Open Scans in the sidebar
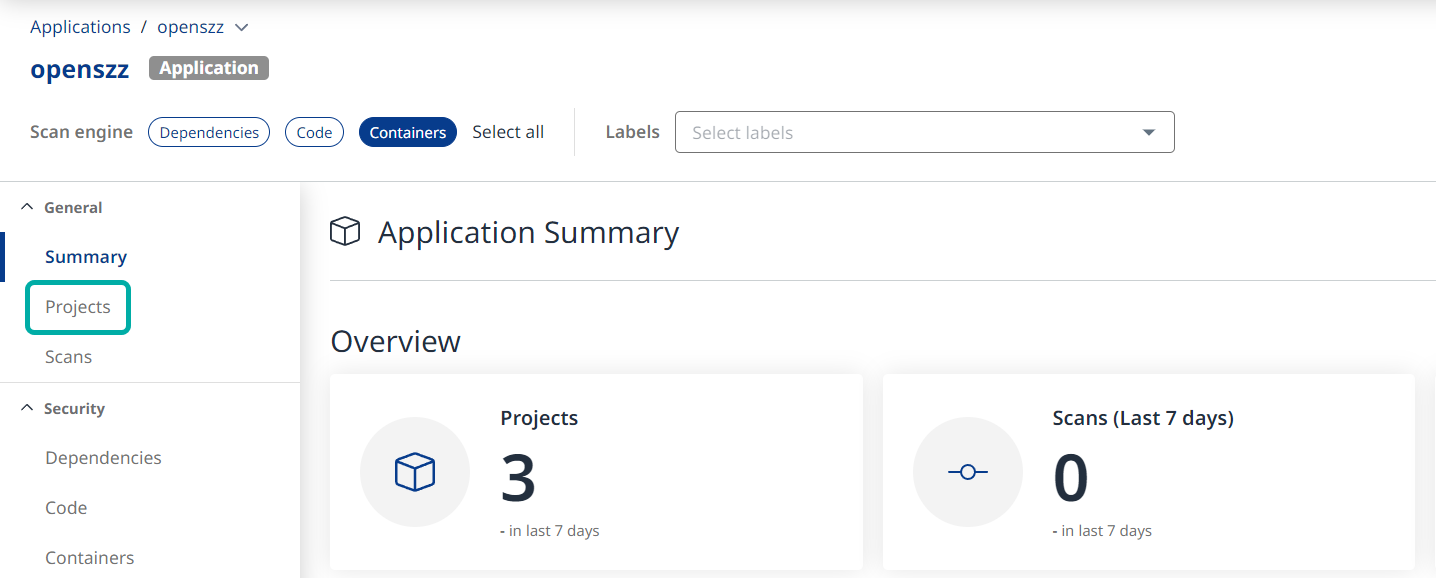The width and height of the screenshot is (1436, 578). pyautogui.click(x=68, y=357)
